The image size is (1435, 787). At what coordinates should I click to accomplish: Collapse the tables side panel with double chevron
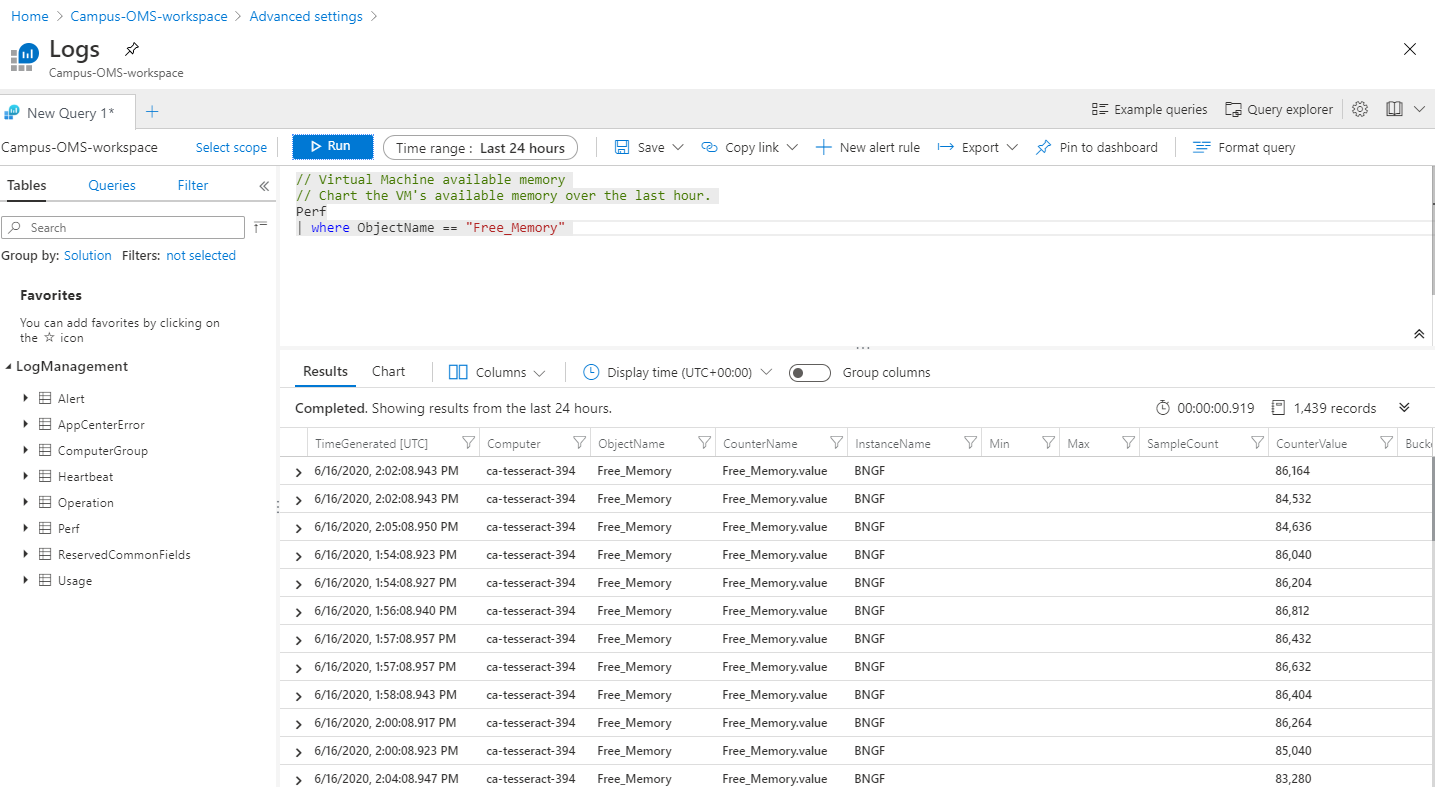(x=264, y=186)
